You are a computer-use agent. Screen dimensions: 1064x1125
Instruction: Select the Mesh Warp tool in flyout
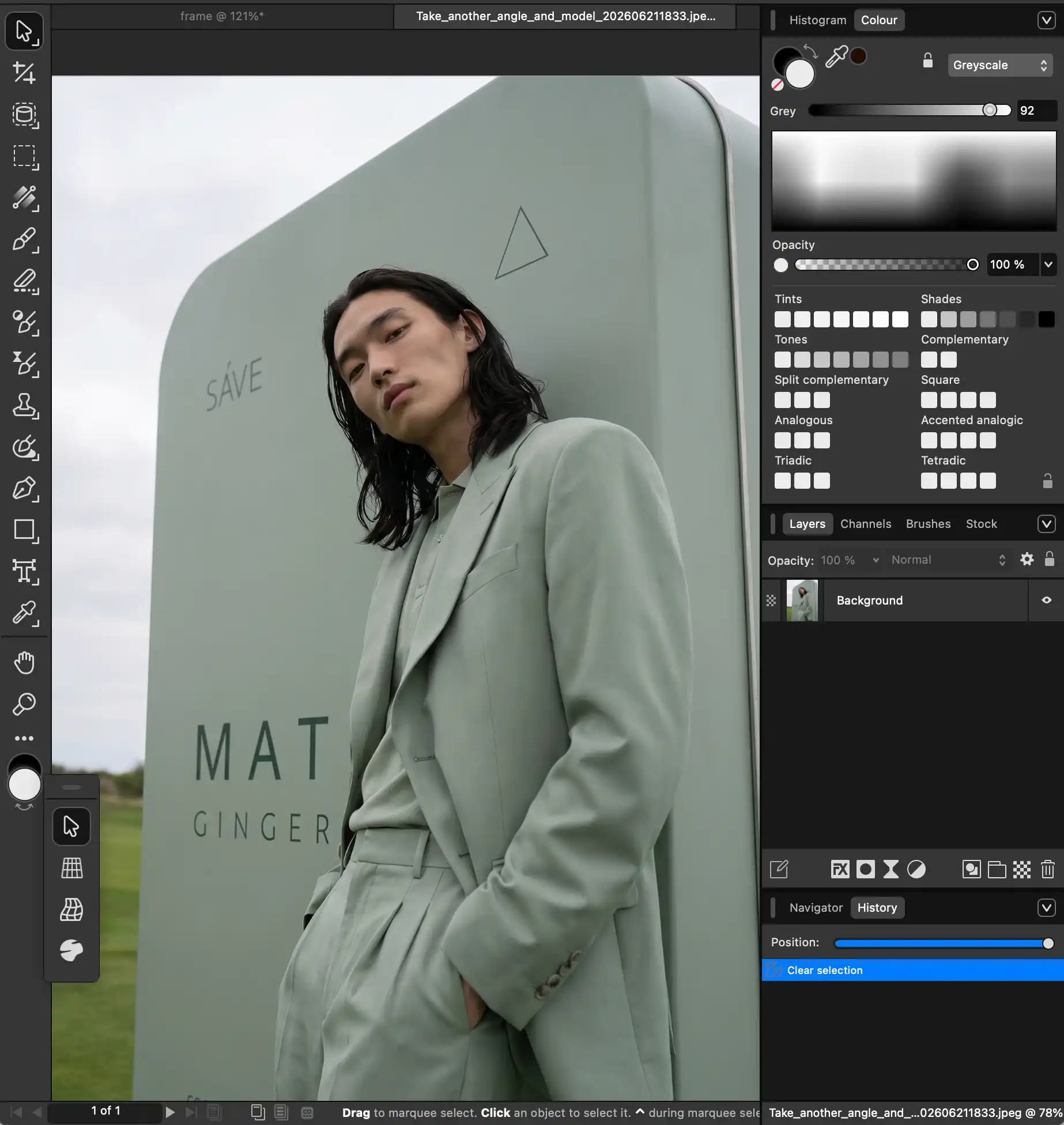pos(72,909)
